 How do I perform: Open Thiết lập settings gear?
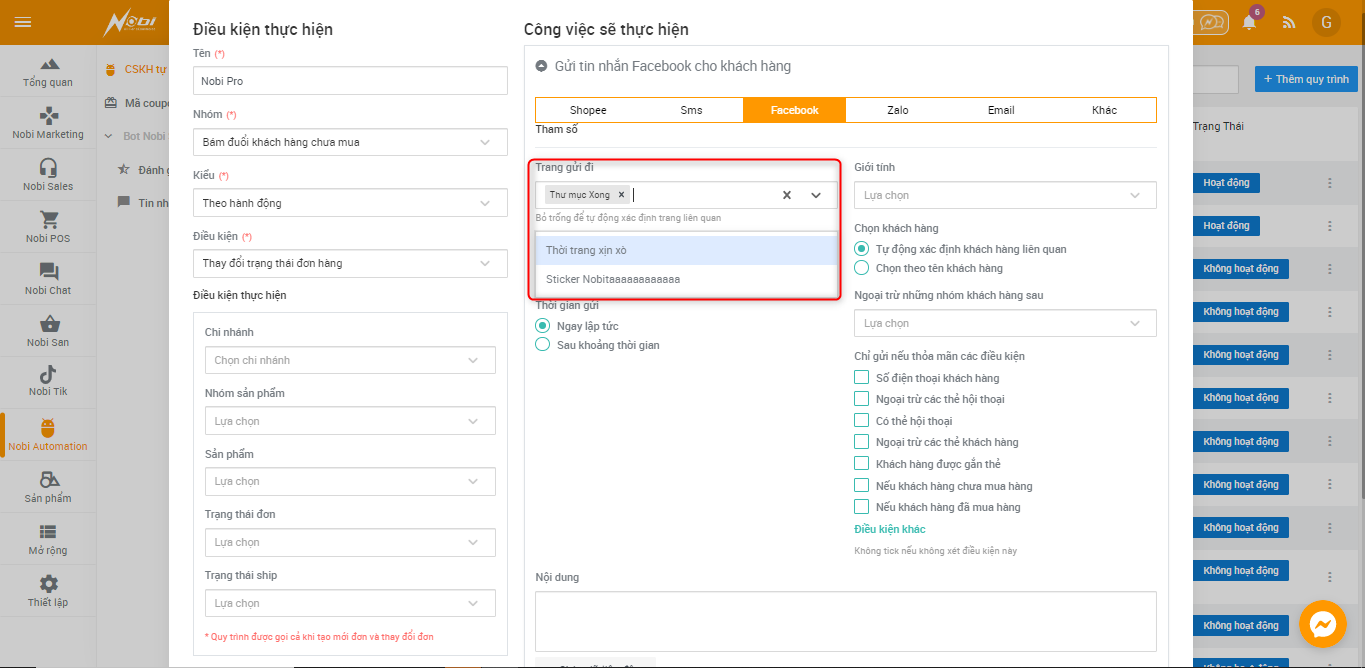click(48, 590)
